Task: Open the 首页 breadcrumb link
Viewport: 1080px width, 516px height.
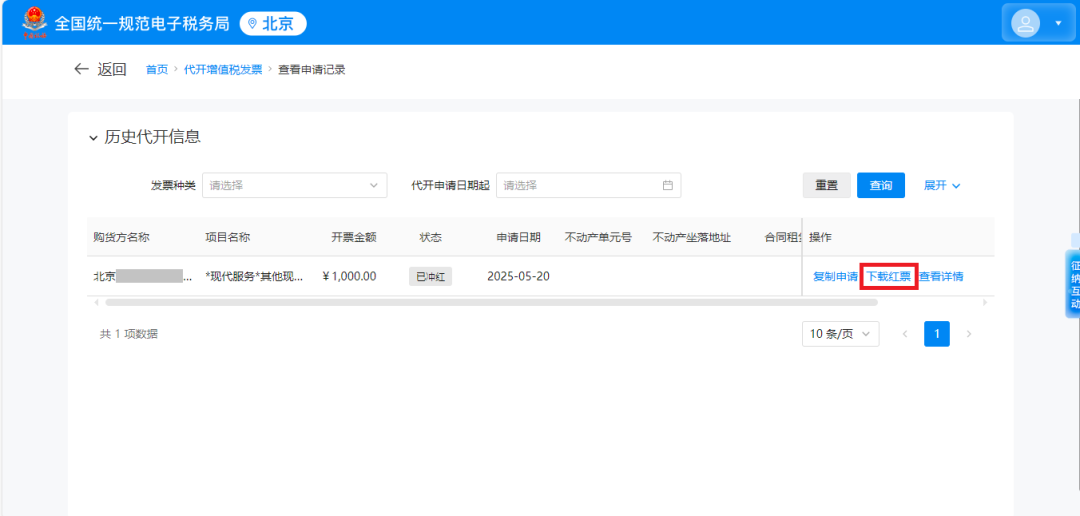Action: coord(156,70)
